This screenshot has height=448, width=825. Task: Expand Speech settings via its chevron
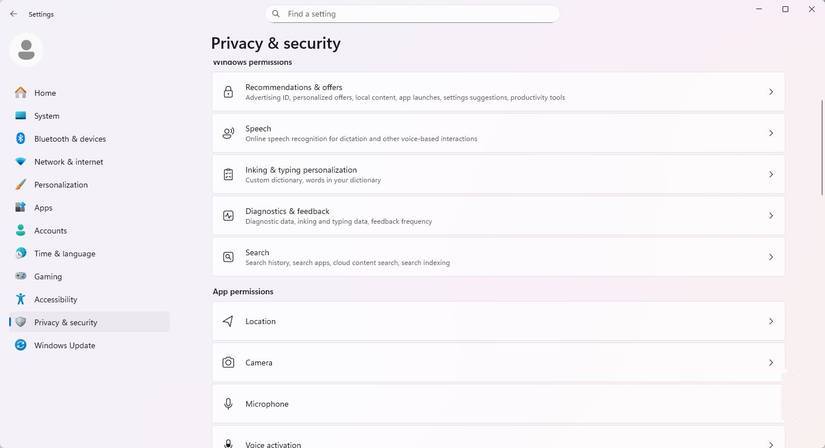[771, 133]
